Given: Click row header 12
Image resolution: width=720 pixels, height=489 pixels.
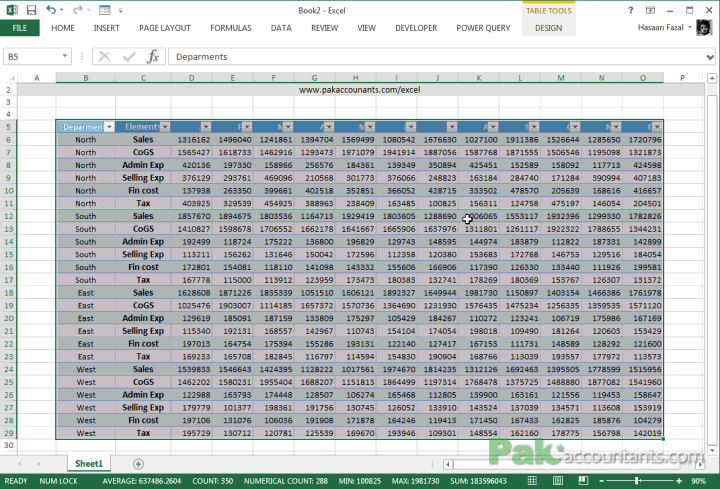Looking at the screenshot, I should click(x=9, y=216).
